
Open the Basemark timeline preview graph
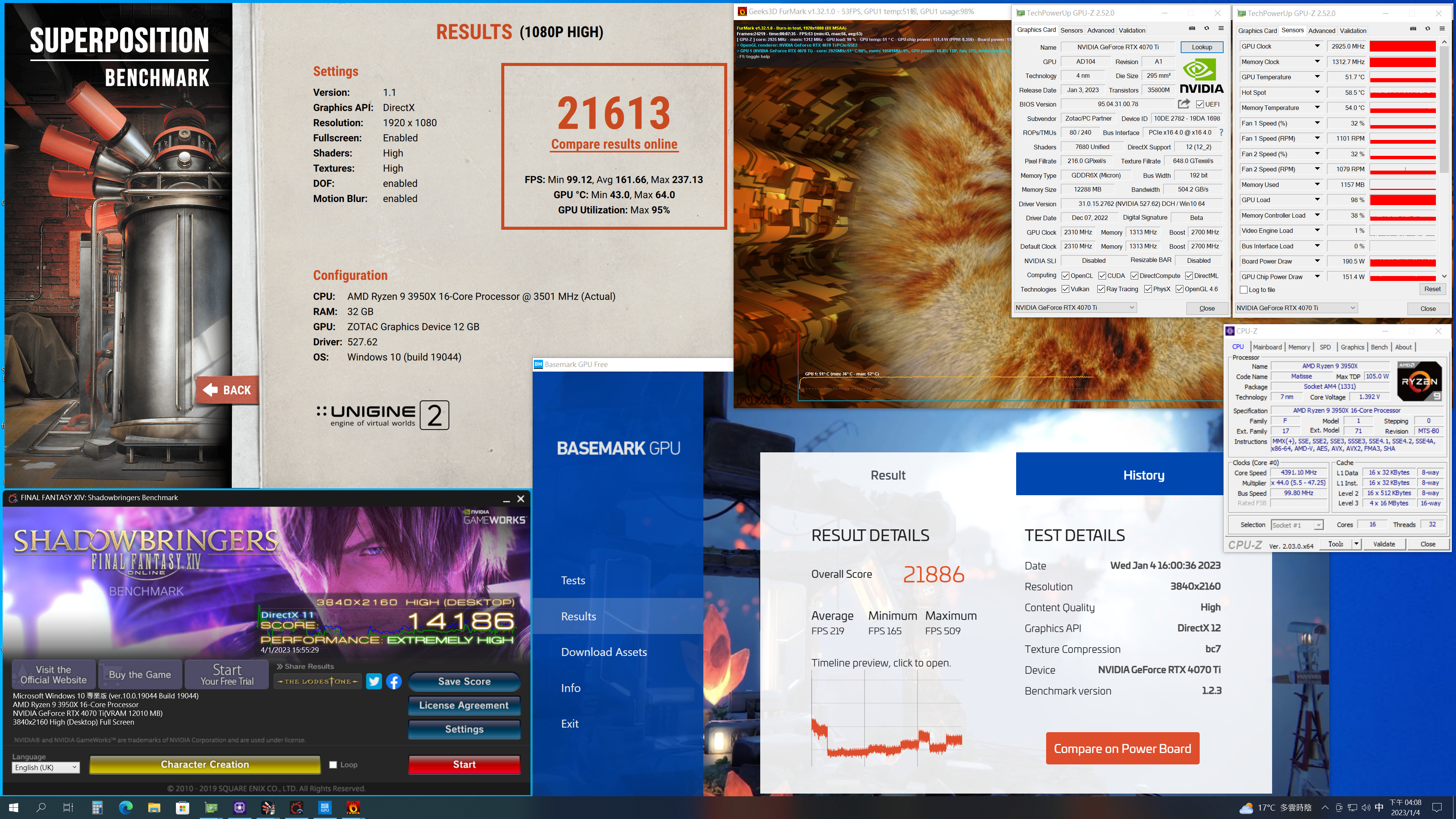point(886,718)
